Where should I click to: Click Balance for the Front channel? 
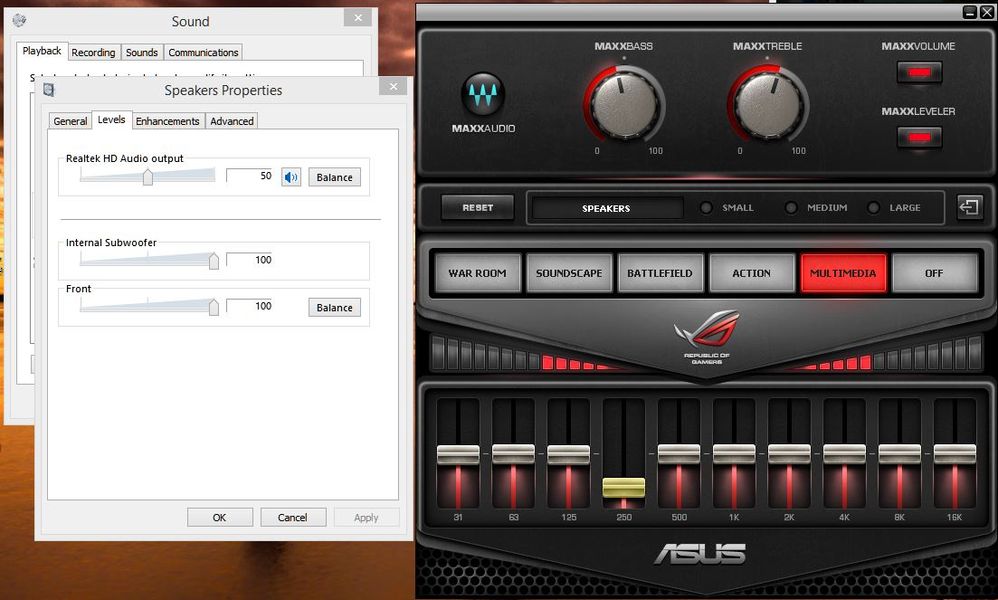tap(334, 307)
